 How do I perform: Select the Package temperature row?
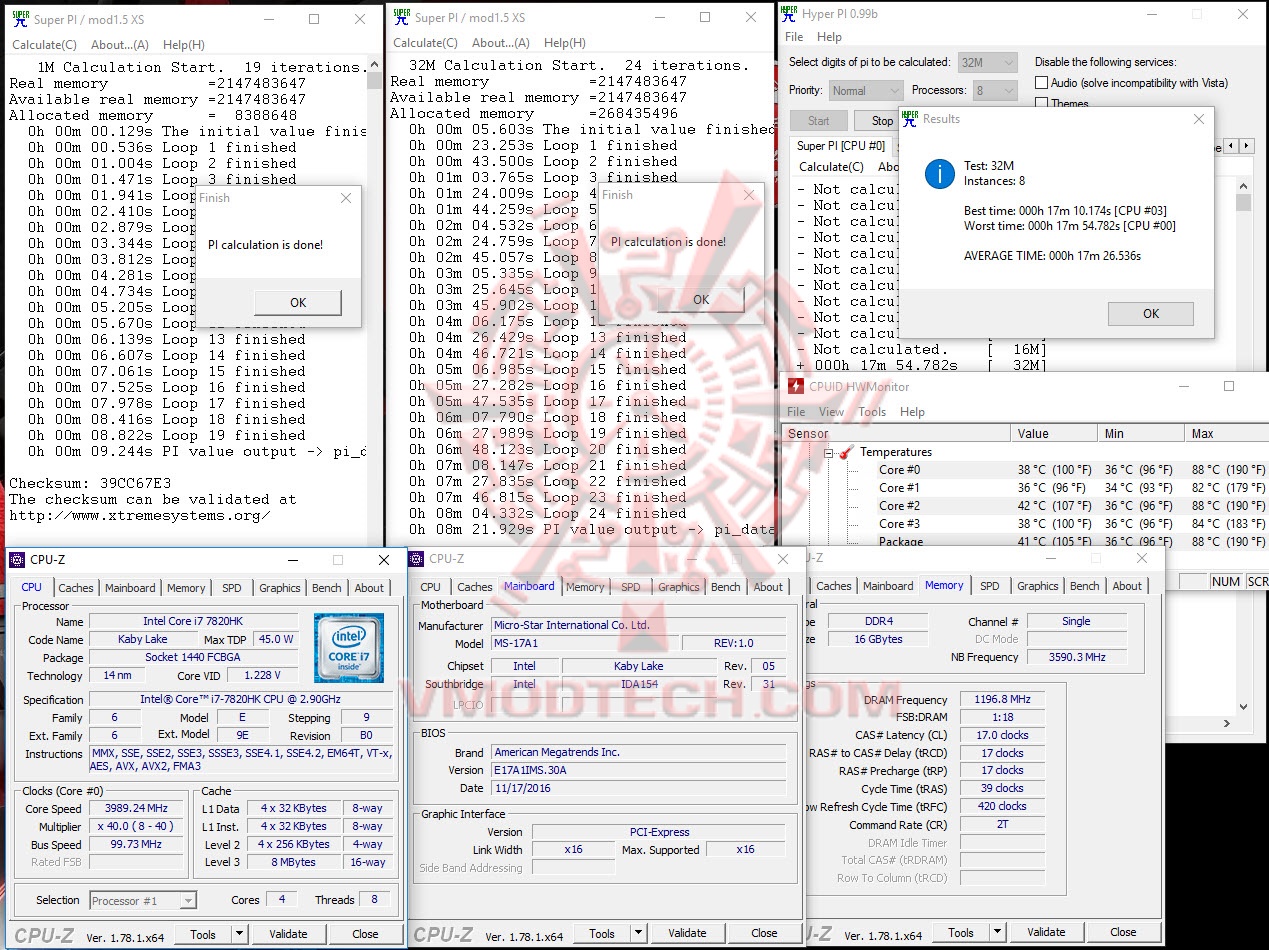[x=1025, y=541]
